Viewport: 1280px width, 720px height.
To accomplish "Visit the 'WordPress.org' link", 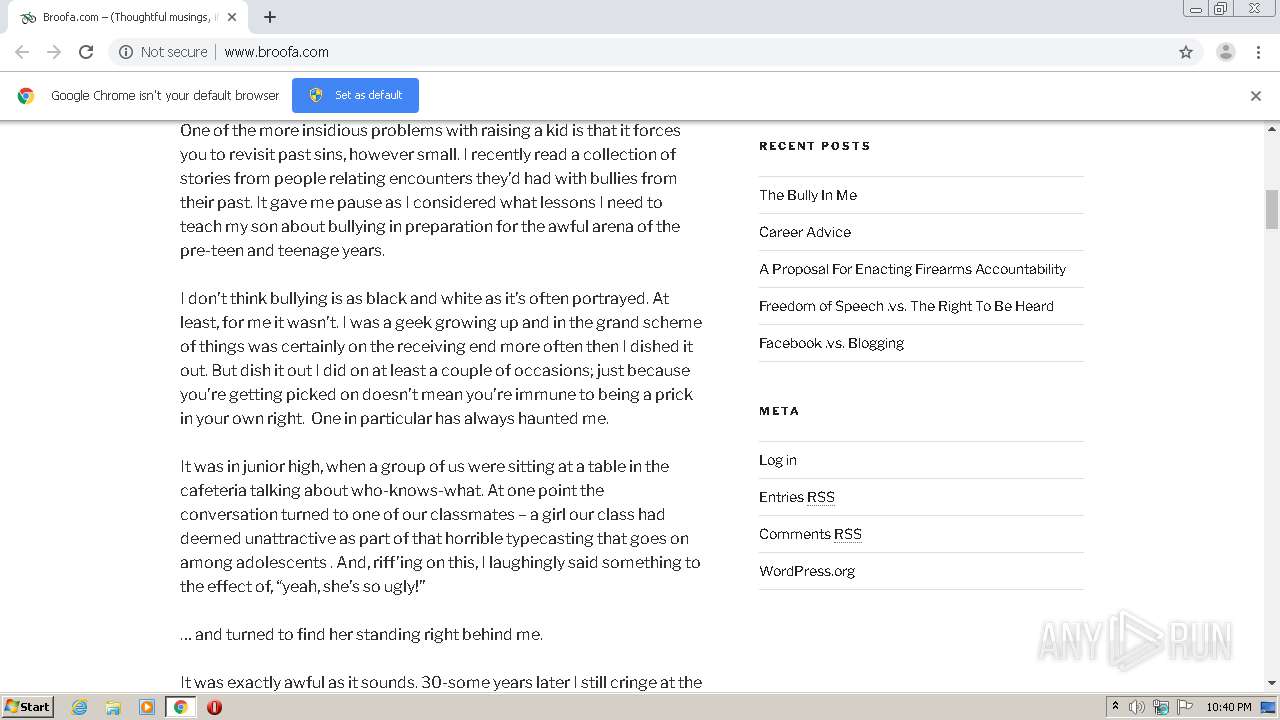I will pos(807,571).
